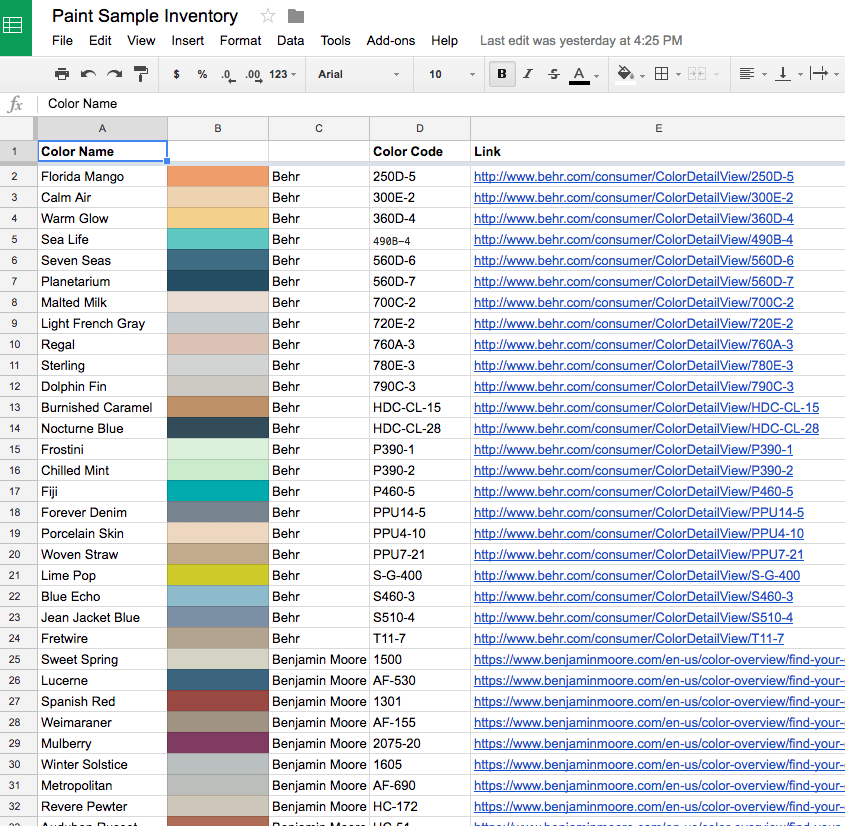Open text wrapping options

(819, 74)
